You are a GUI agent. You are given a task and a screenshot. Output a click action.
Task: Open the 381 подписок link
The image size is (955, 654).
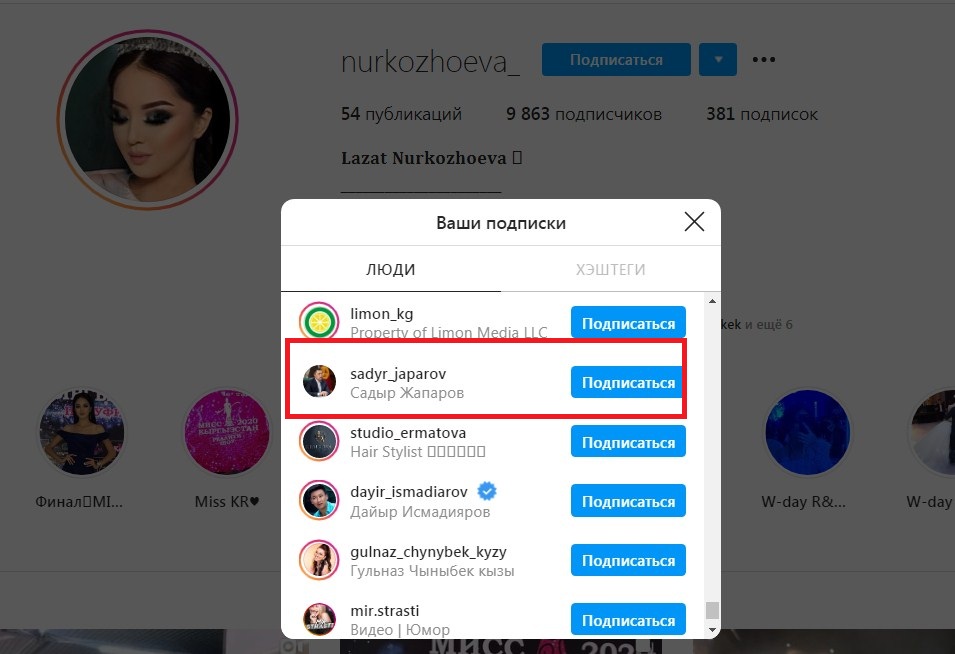pyautogui.click(x=762, y=114)
